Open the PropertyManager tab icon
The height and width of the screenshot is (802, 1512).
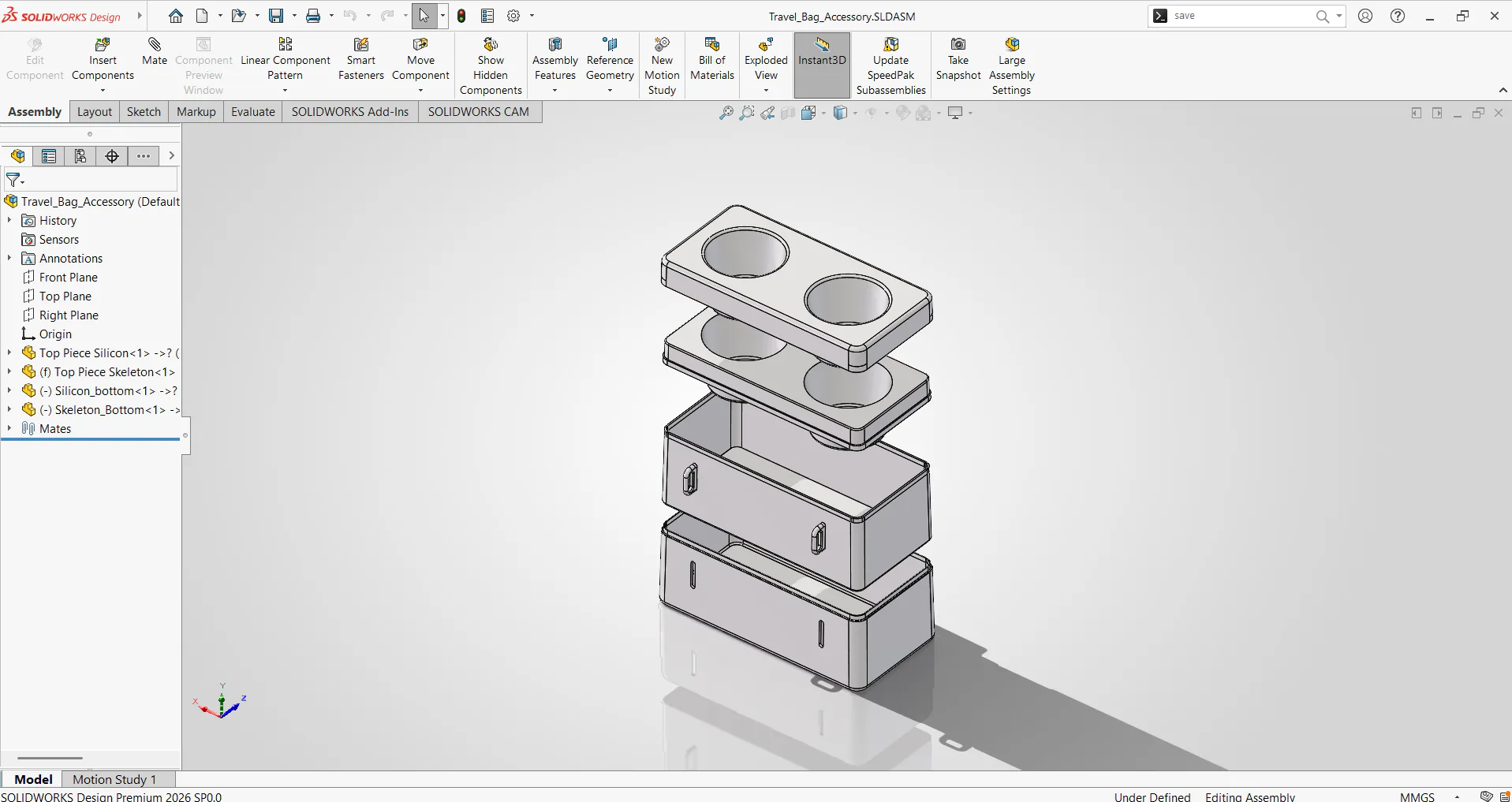49,156
